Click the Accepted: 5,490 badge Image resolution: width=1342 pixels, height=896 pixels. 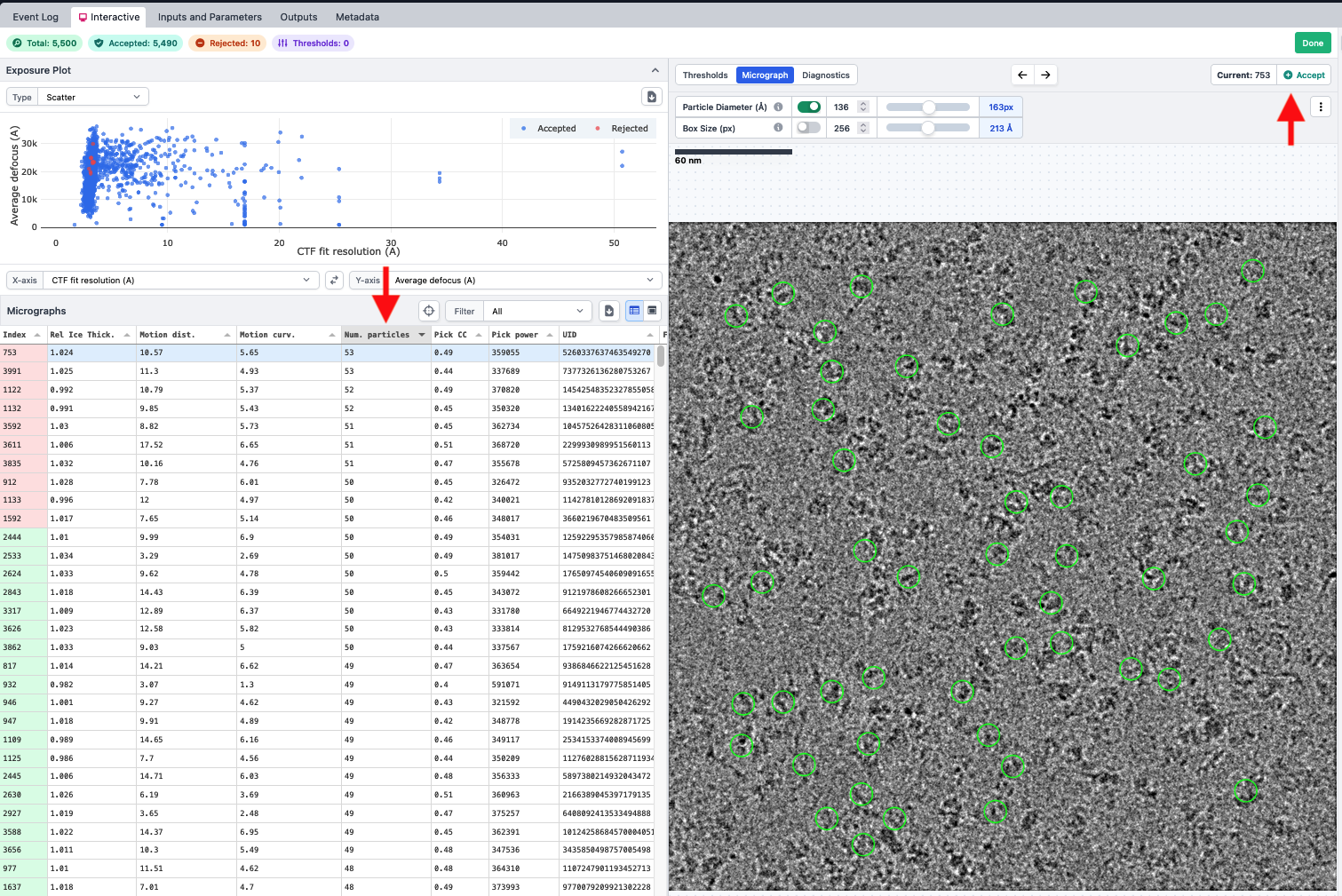[136, 43]
